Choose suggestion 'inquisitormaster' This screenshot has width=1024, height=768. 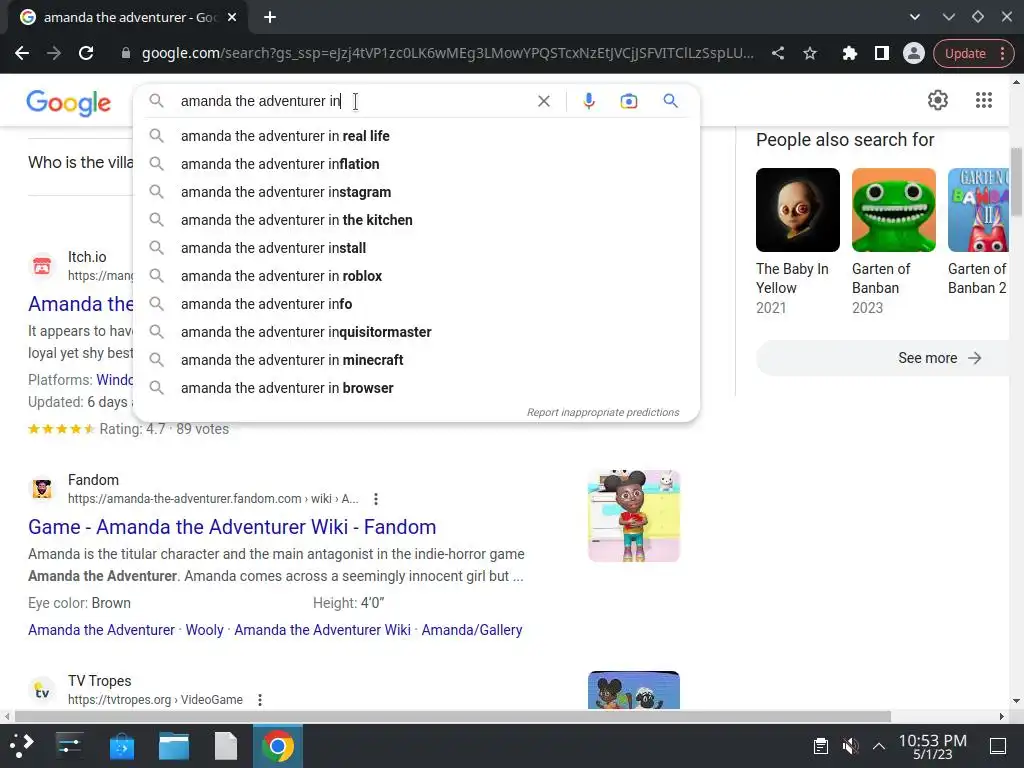(x=417, y=332)
